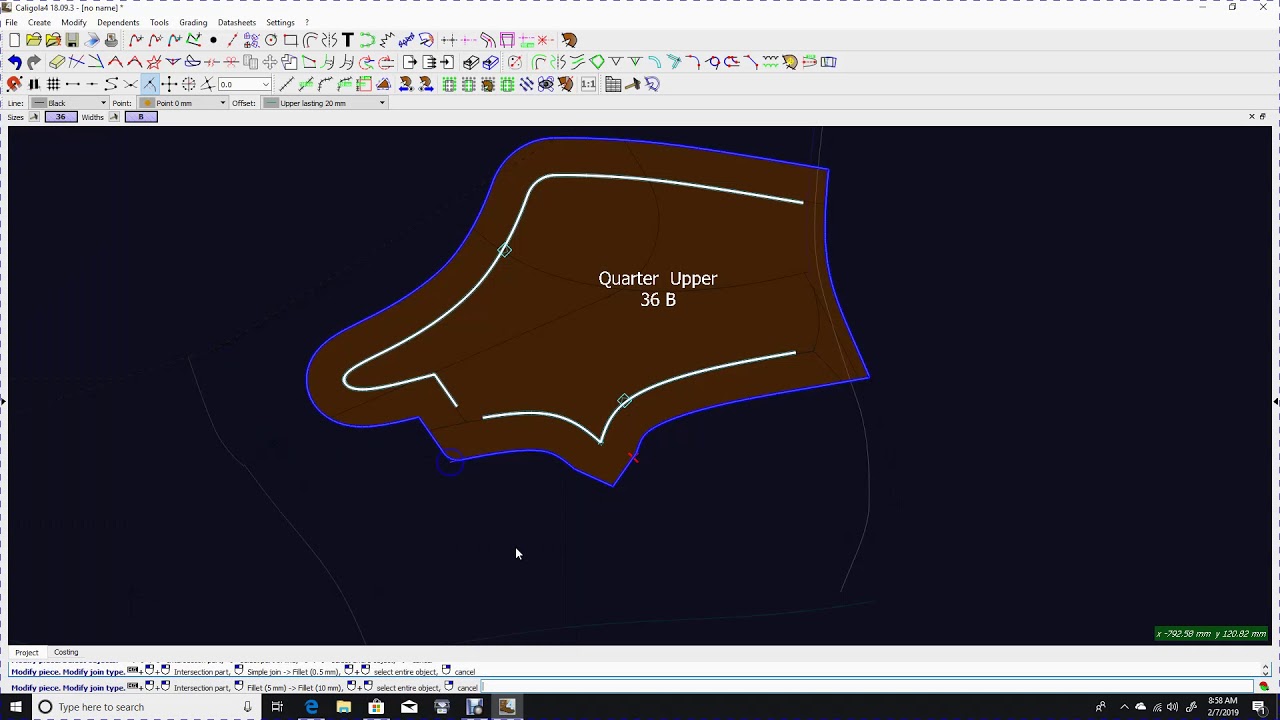This screenshot has height=720, width=1280.
Task: Toggle the red magnet snap icon
Action: pyautogui.click(x=14, y=84)
